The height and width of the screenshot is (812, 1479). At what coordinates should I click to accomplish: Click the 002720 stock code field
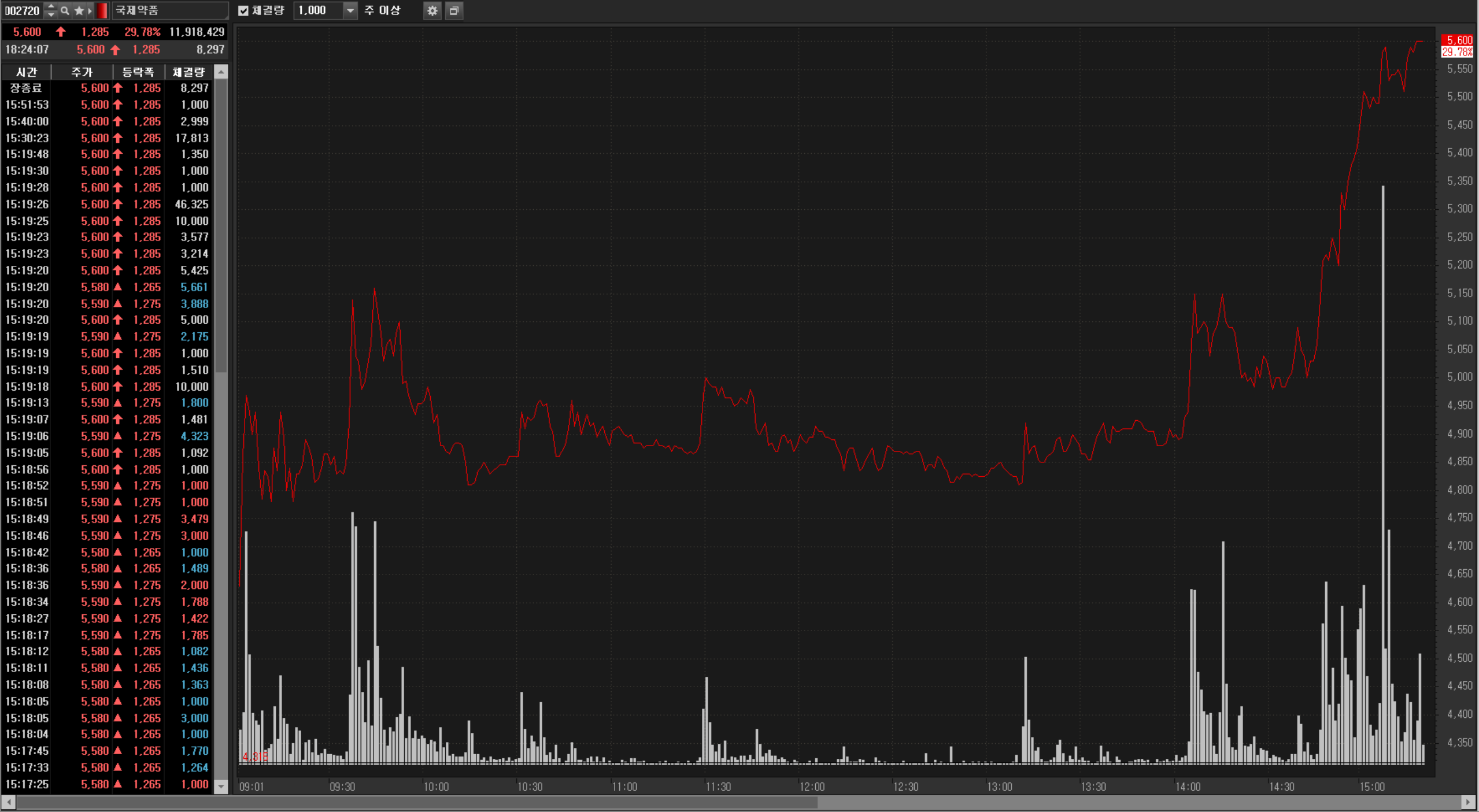22,10
